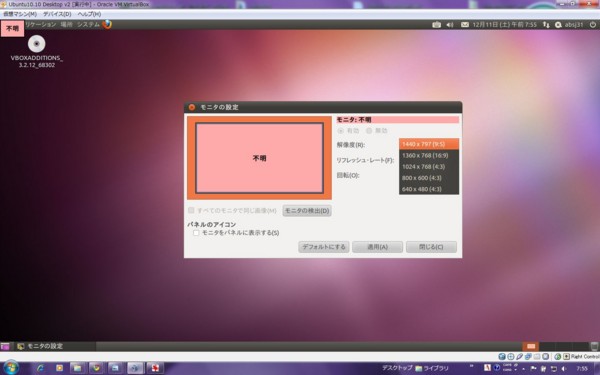
Task: Open the date and time 12月11日 clock
Action: pyautogui.click(x=504, y=24)
